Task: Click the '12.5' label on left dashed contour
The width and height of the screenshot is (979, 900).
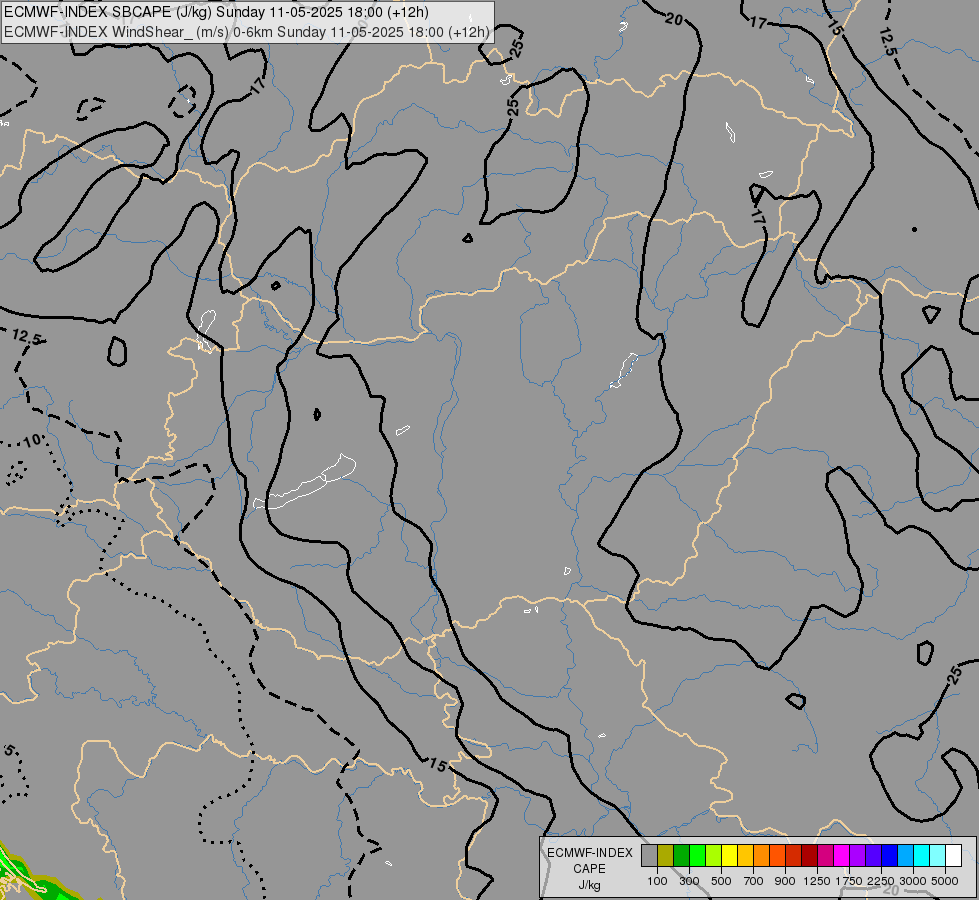Action: (x=26, y=337)
